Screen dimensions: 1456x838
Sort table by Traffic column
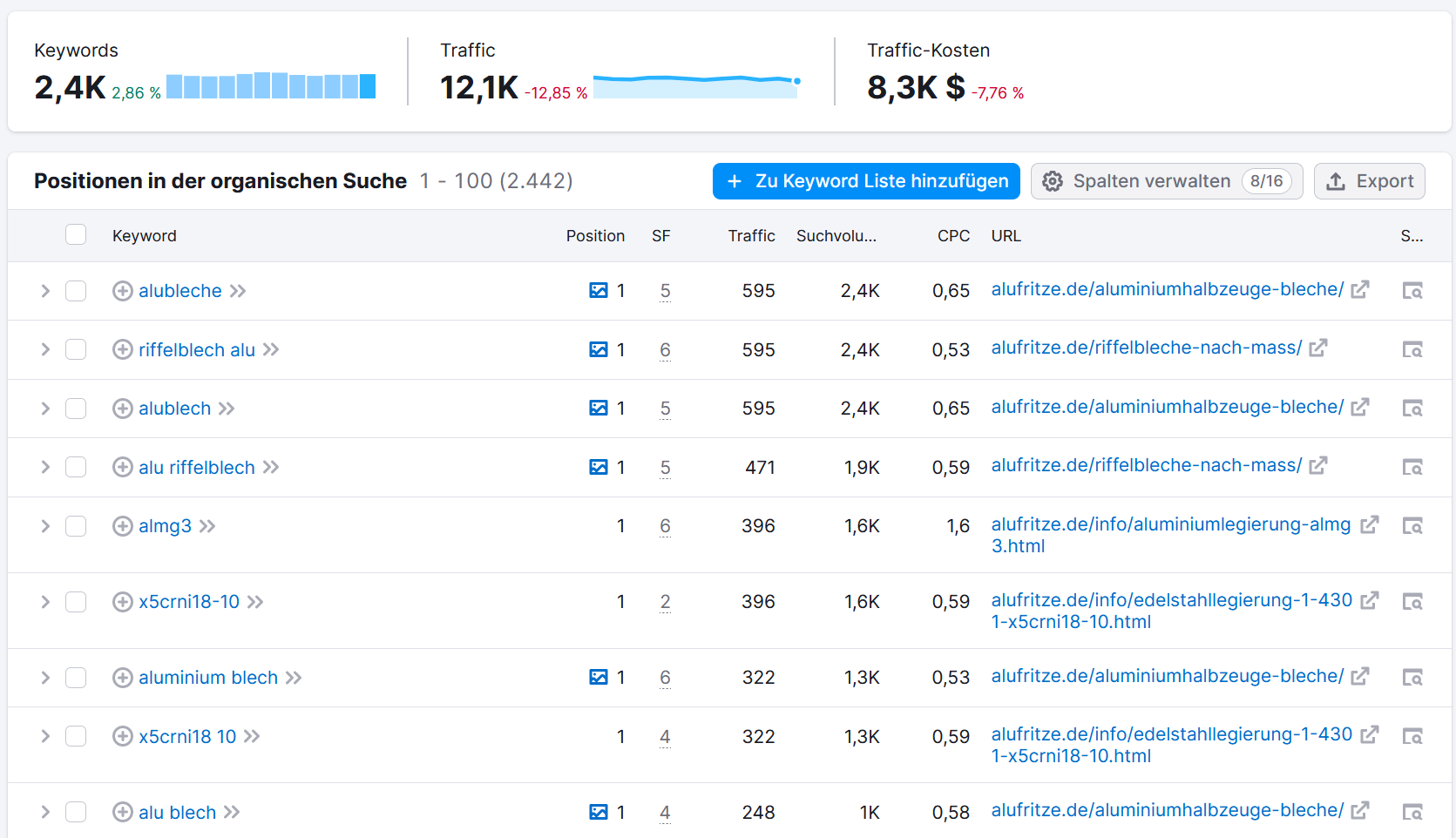pos(751,236)
